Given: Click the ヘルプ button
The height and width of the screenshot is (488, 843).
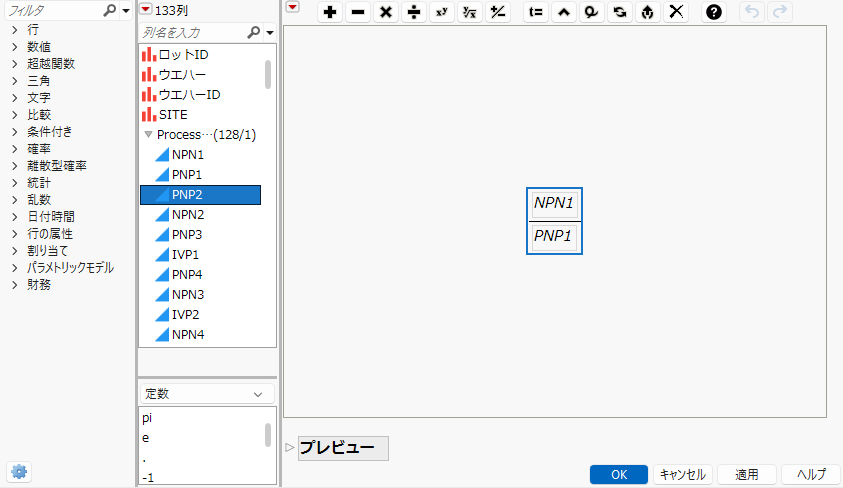Looking at the screenshot, I should 811,475.
